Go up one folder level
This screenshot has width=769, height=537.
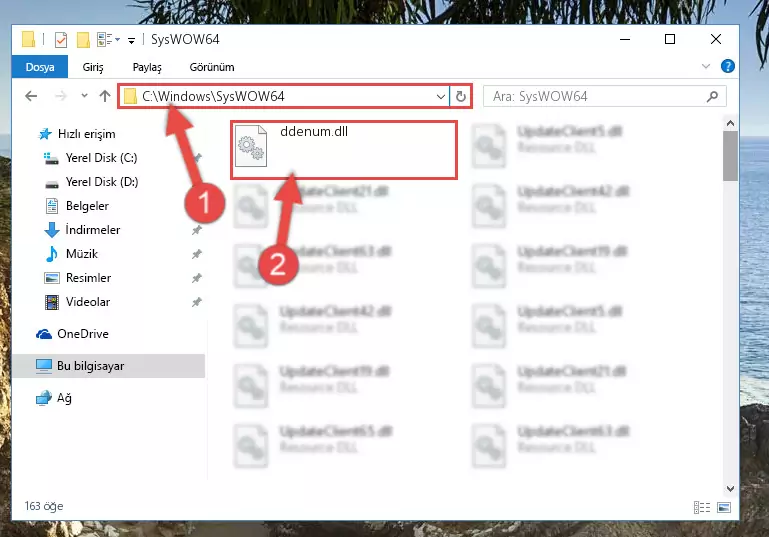(x=104, y=96)
